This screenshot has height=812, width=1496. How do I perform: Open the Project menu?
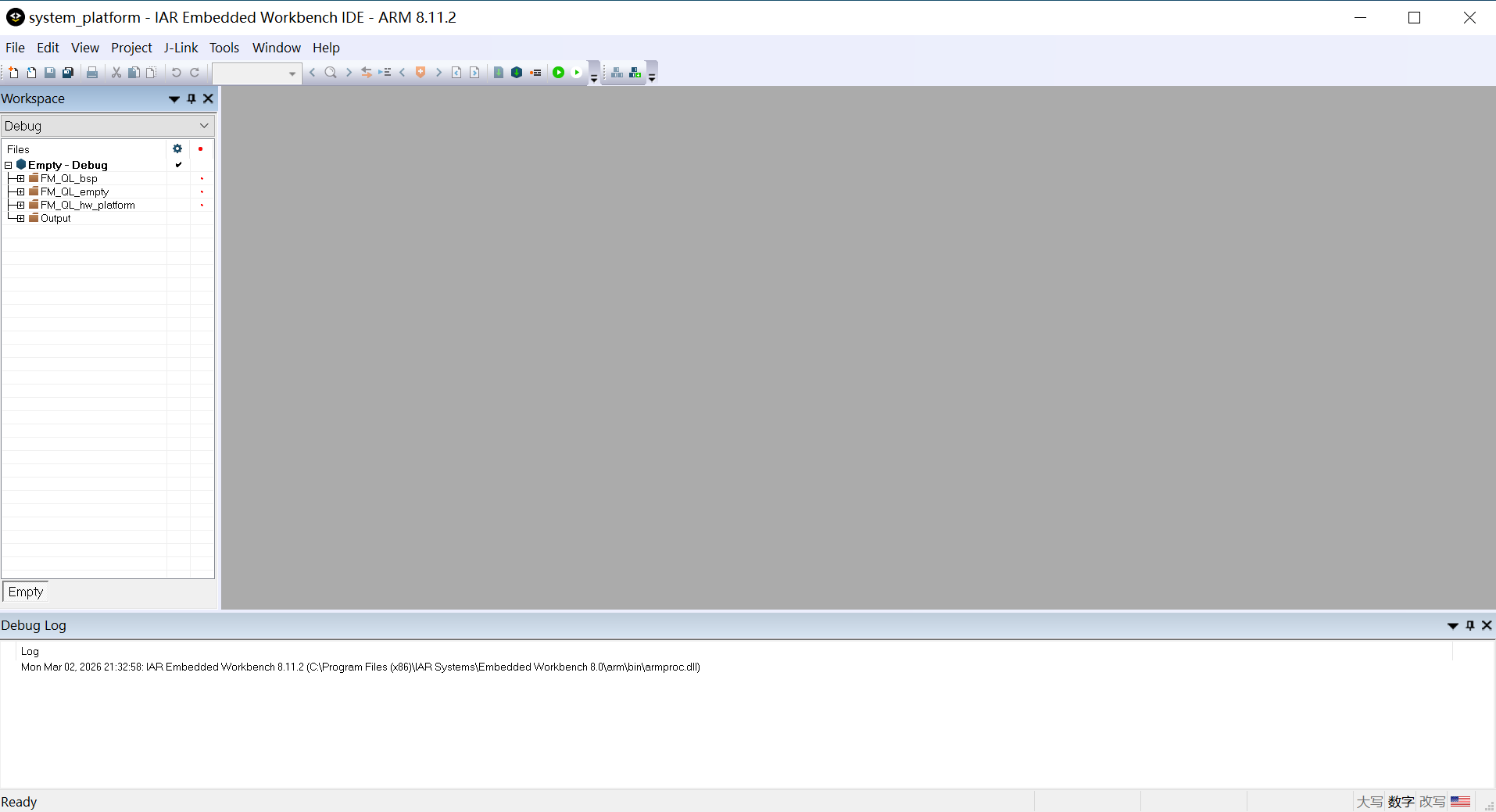click(x=131, y=48)
